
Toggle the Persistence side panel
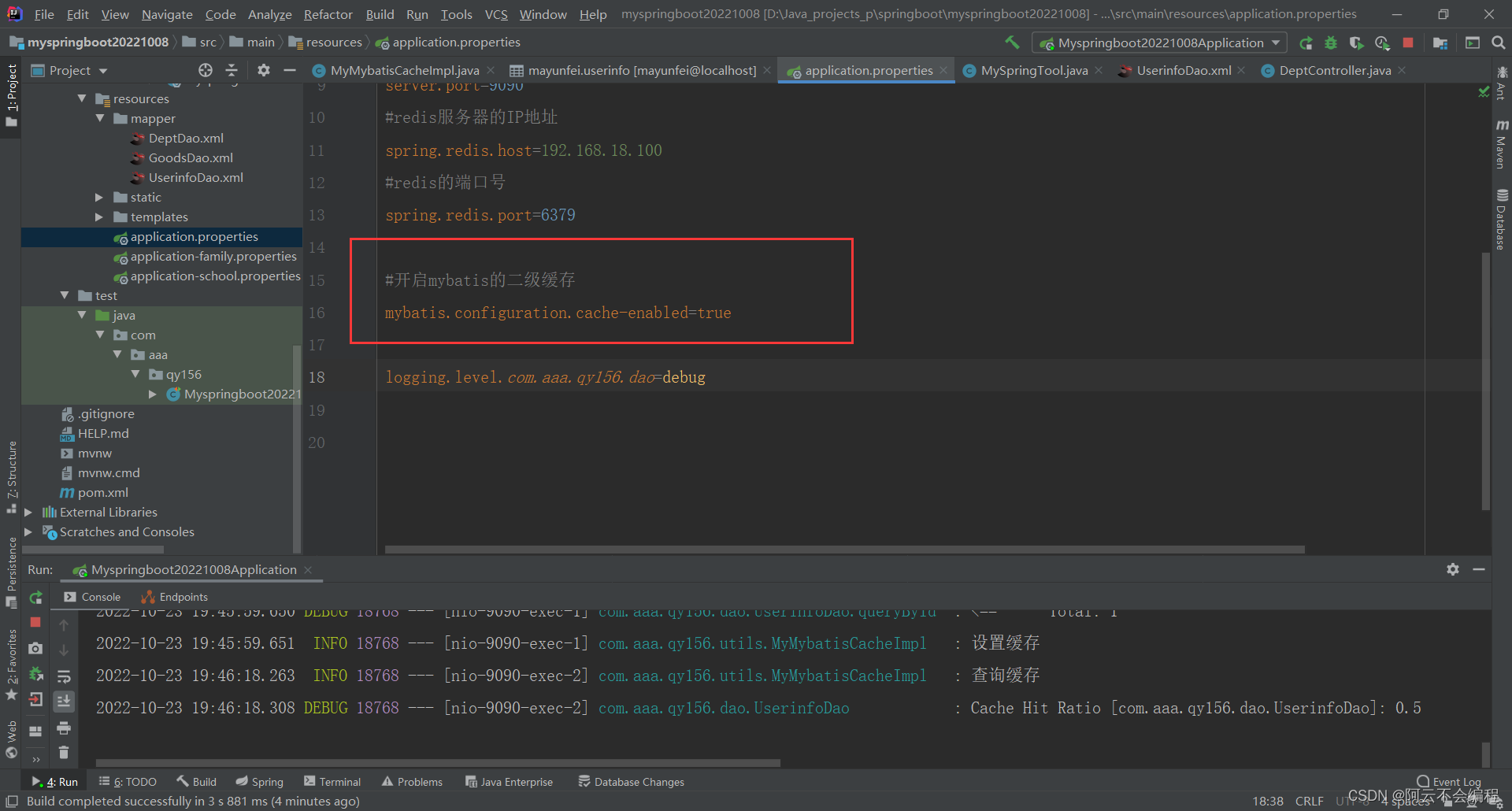click(x=11, y=572)
